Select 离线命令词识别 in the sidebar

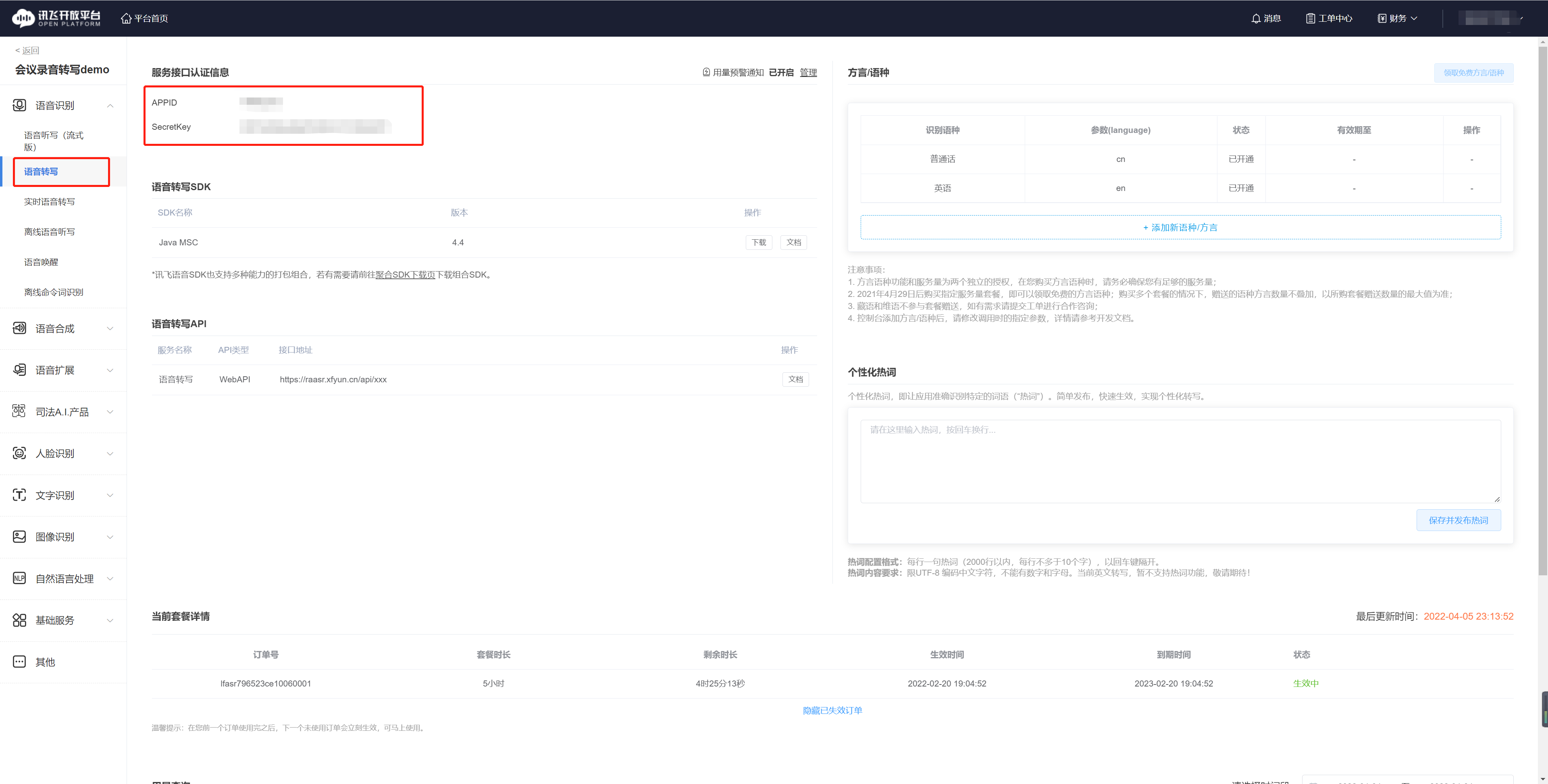54,292
